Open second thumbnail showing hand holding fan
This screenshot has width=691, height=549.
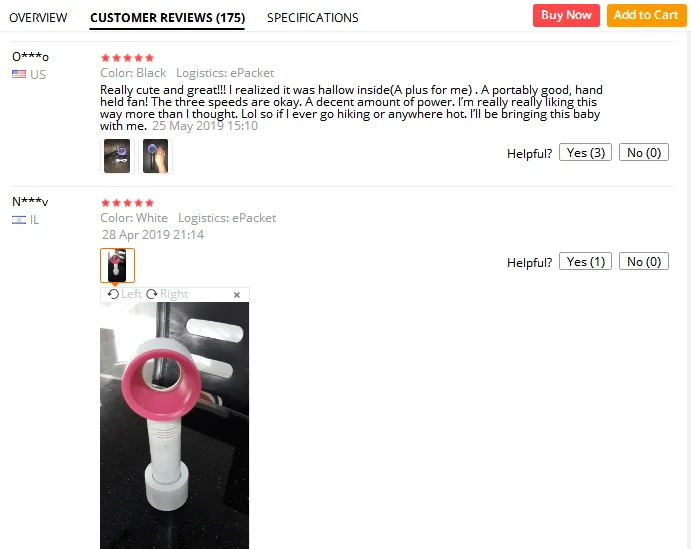pyautogui.click(x=155, y=156)
